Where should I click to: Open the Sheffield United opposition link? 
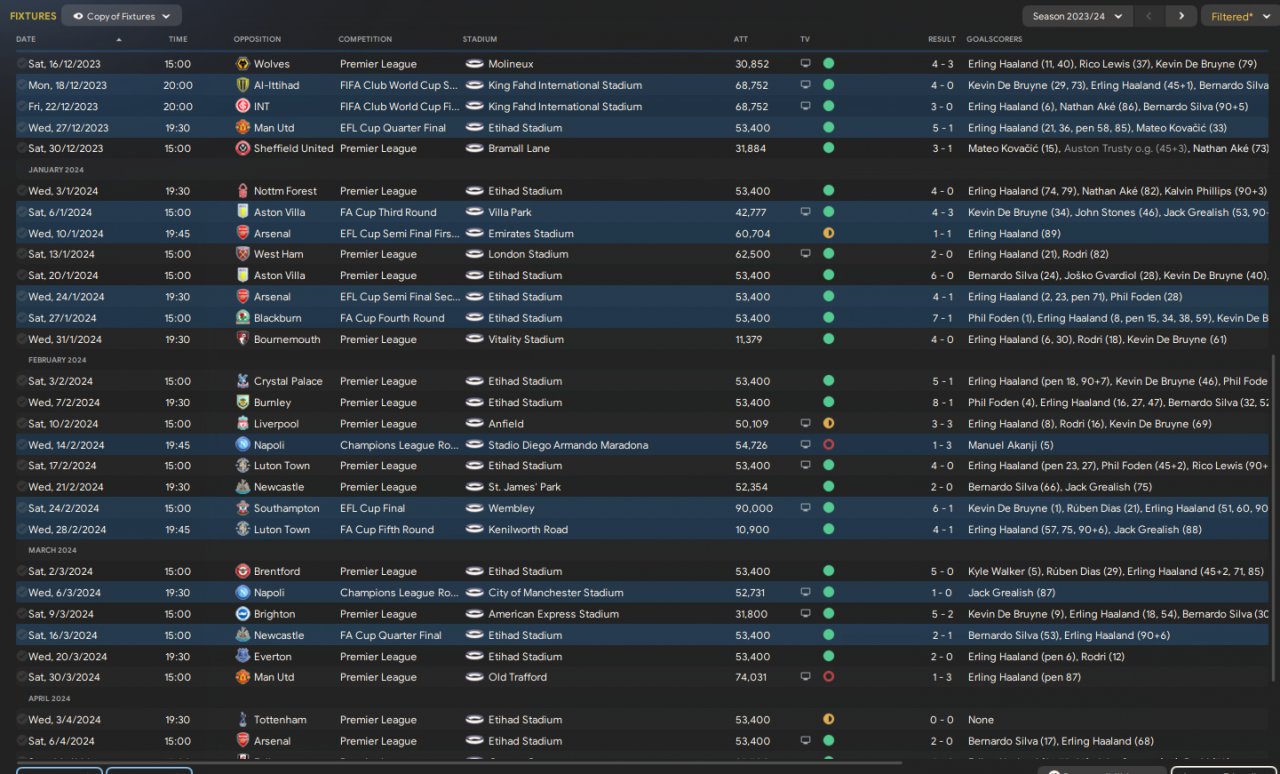[294, 148]
